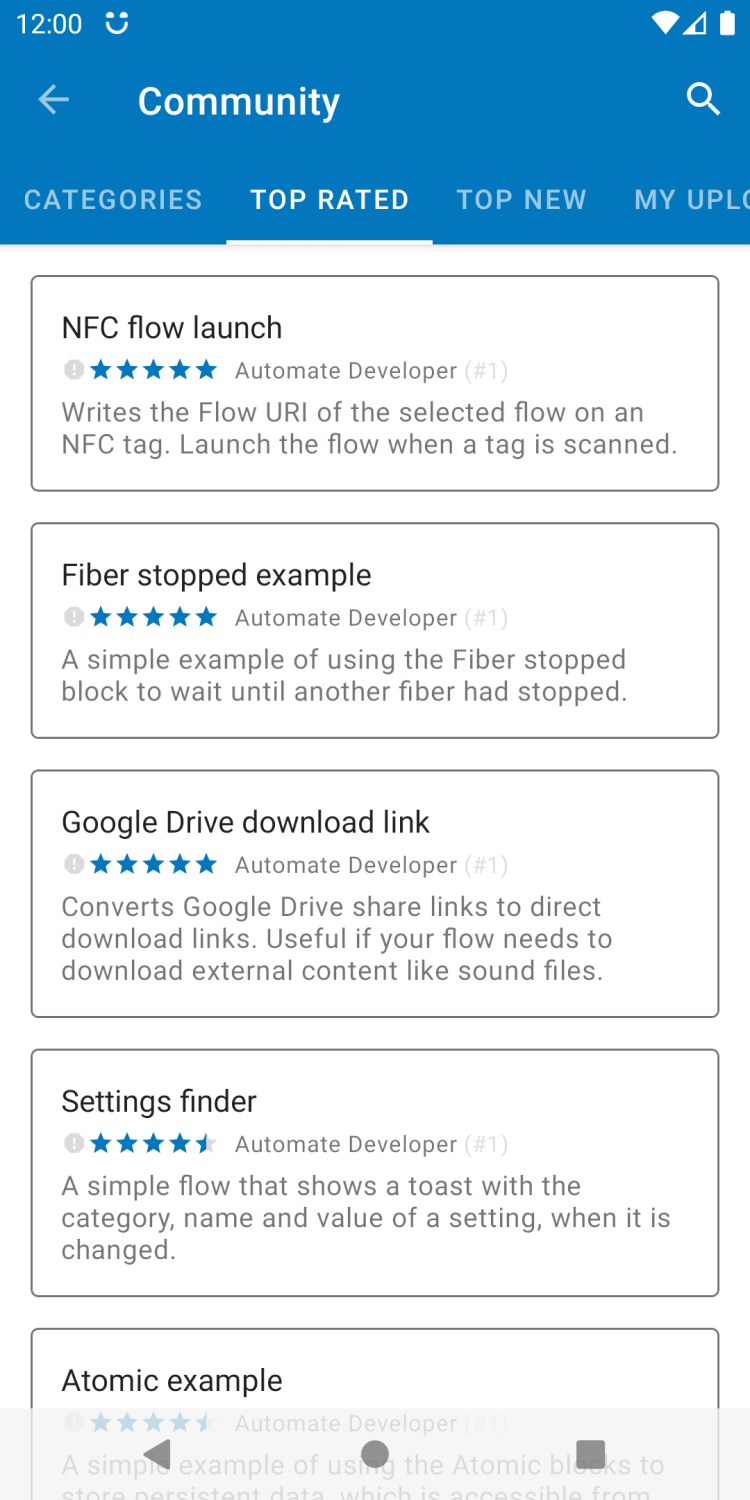Viewport: 750px width, 1500px height.
Task: Switch to the My Uploads tab
Action: [692, 200]
